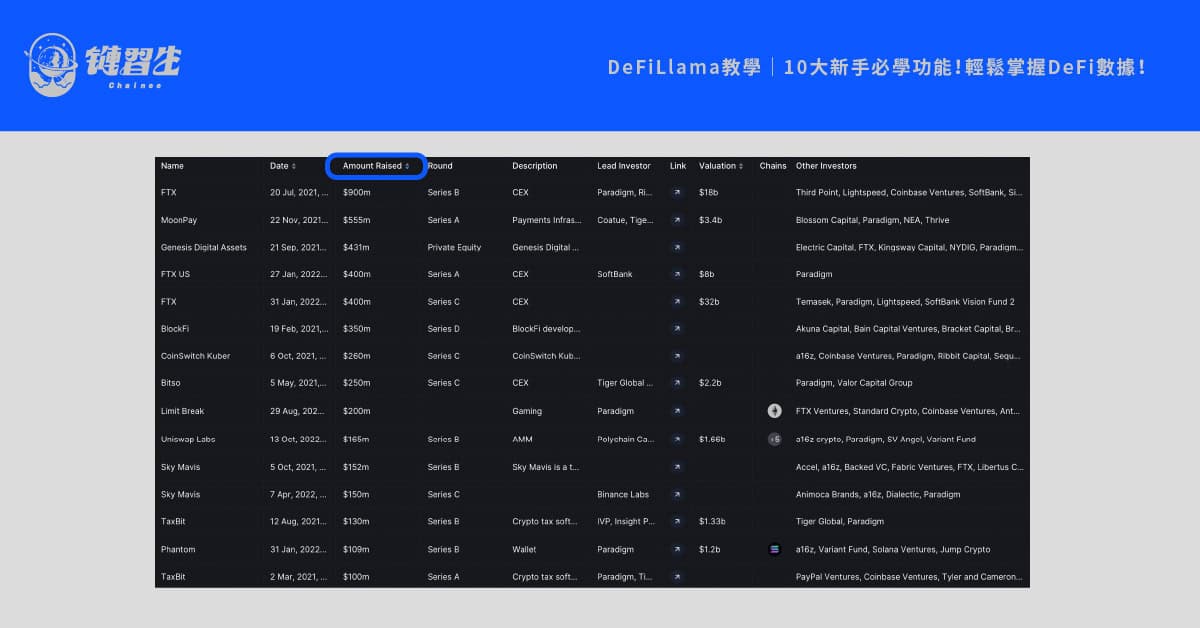Sort the table by Amount Raised
This screenshot has height=628, width=1200.
[376, 166]
